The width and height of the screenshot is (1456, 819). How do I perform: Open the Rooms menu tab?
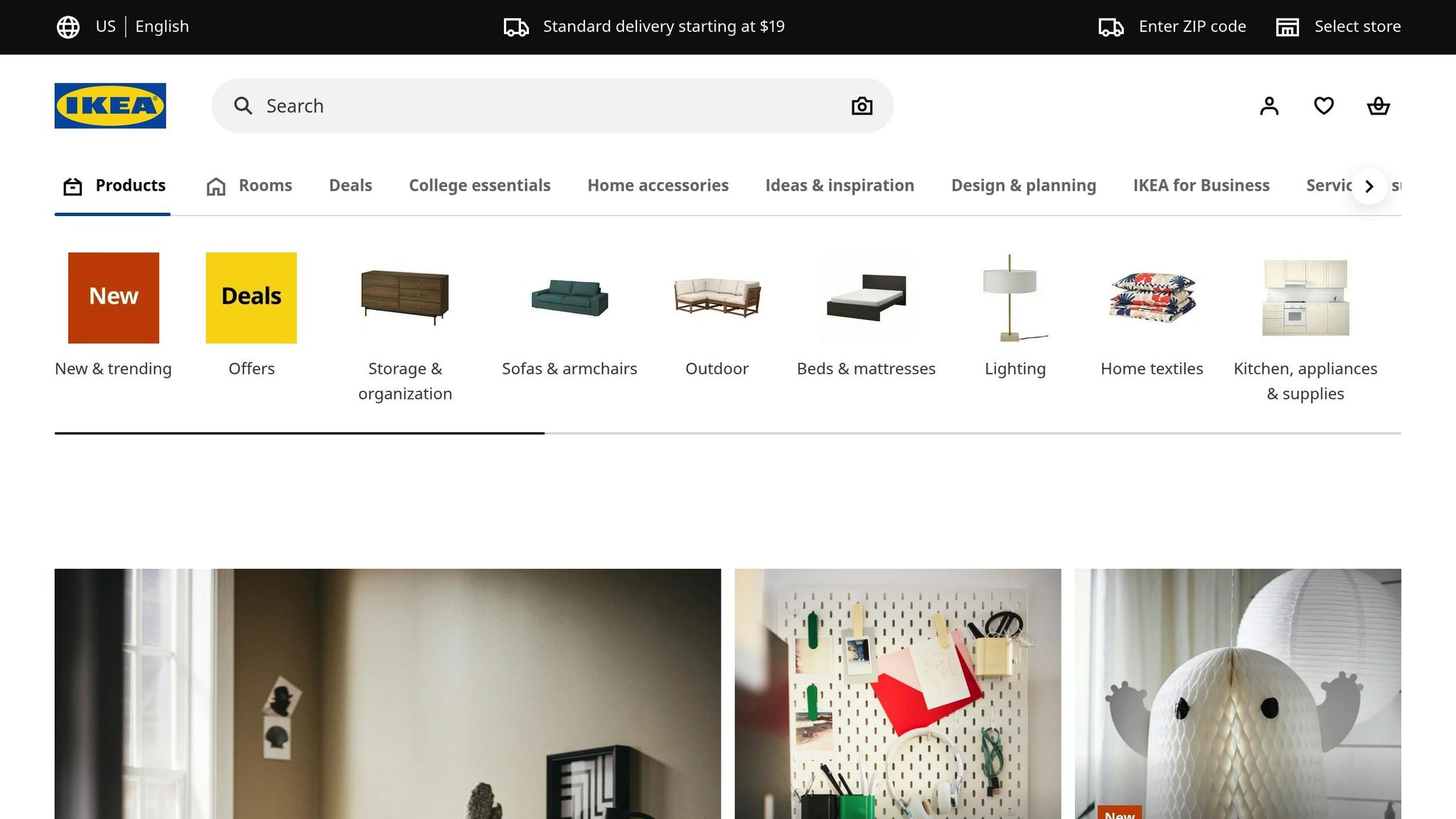point(250,186)
